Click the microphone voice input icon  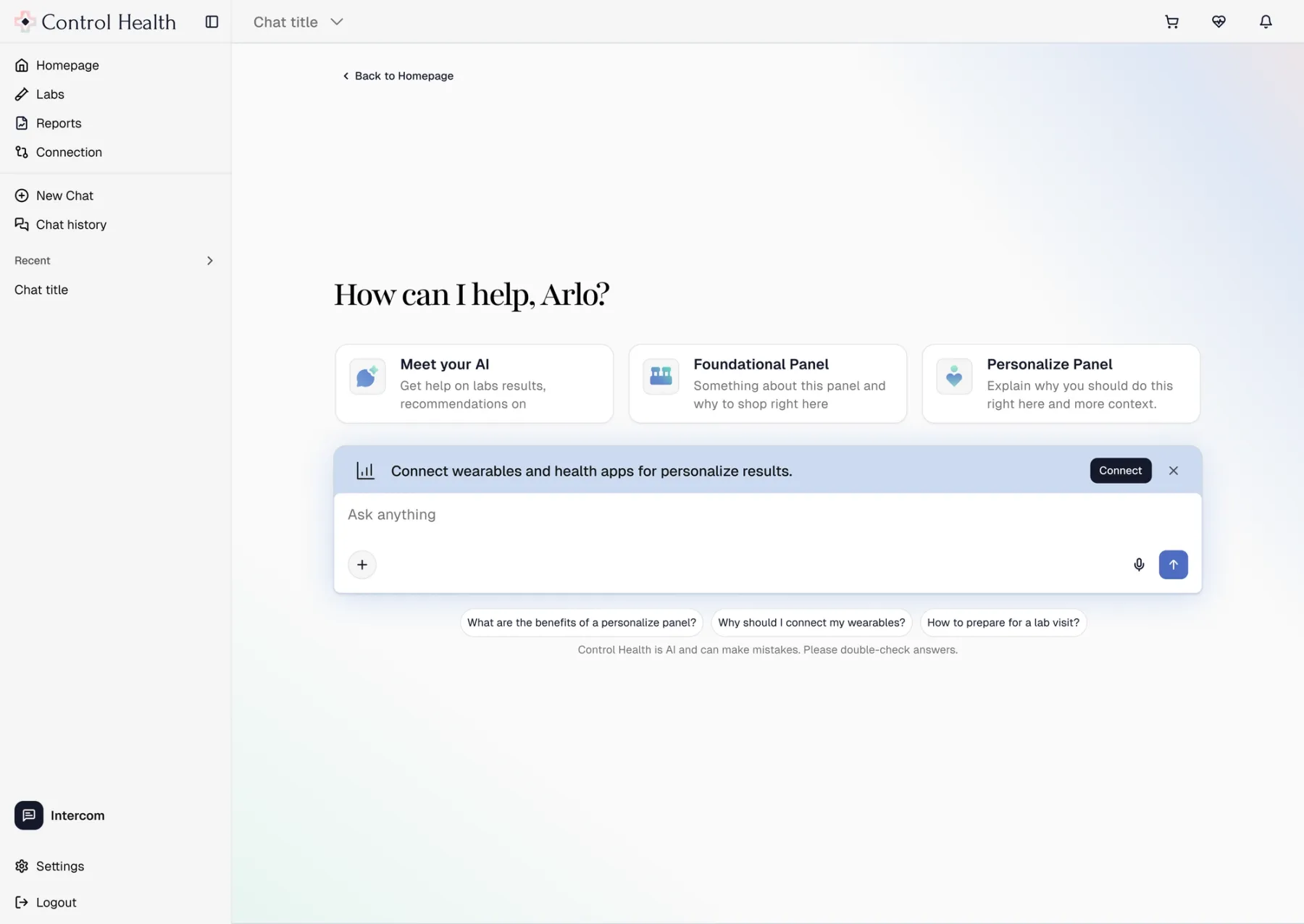click(1139, 565)
